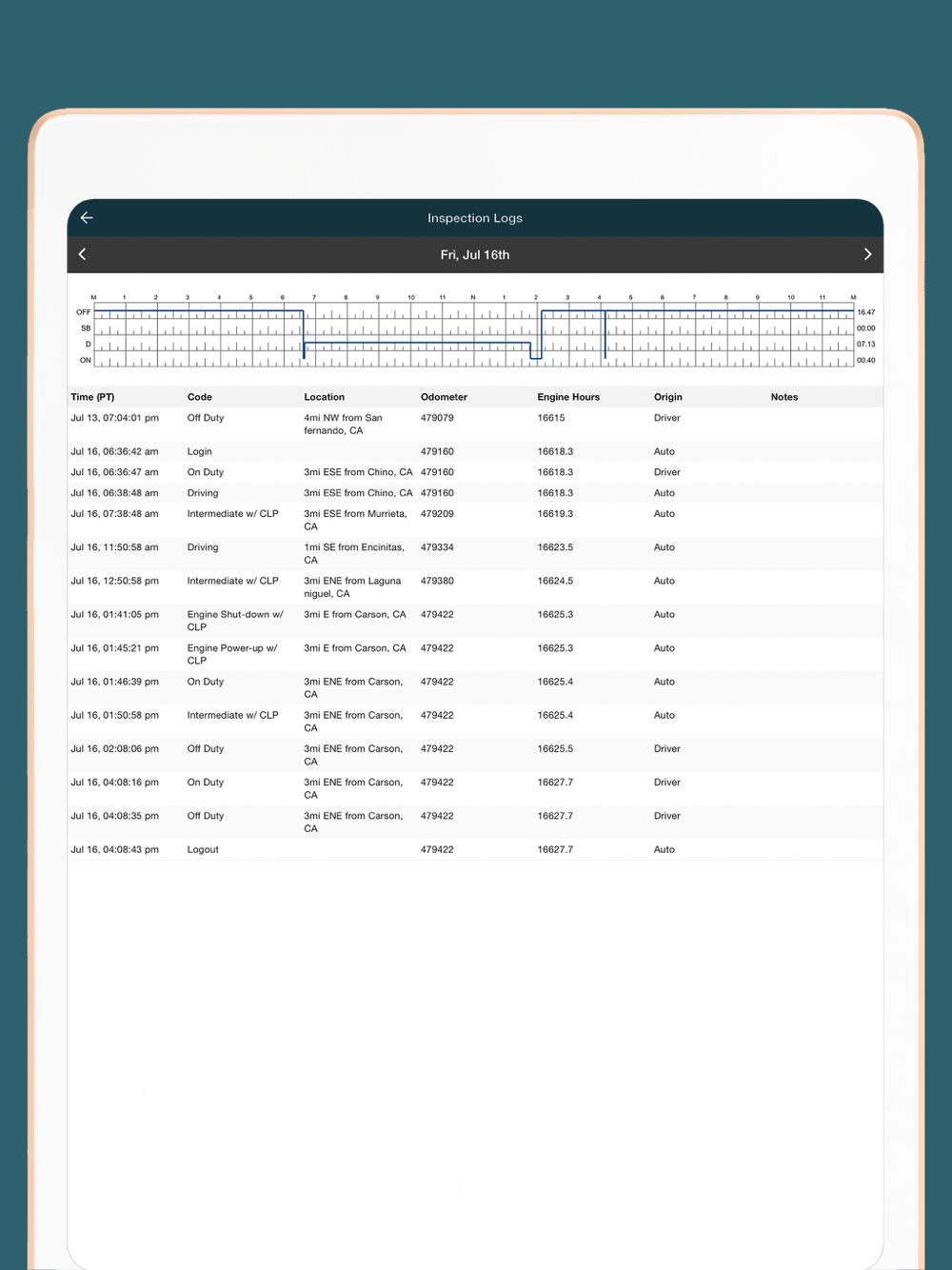Select the Jul 13, 07:04:01 pm entry
The height and width of the screenshot is (1270, 952).
(x=475, y=425)
